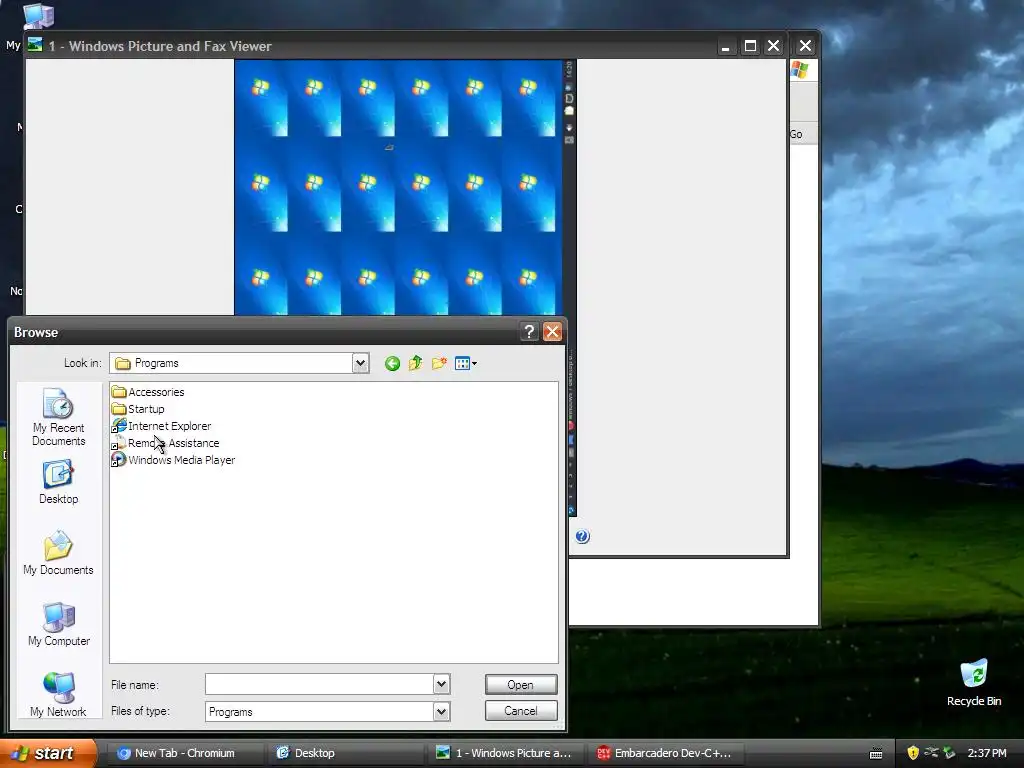Minimize the Picture and Fax Viewer window
The width and height of the screenshot is (1024, 768).
click(x=726, y=46)
